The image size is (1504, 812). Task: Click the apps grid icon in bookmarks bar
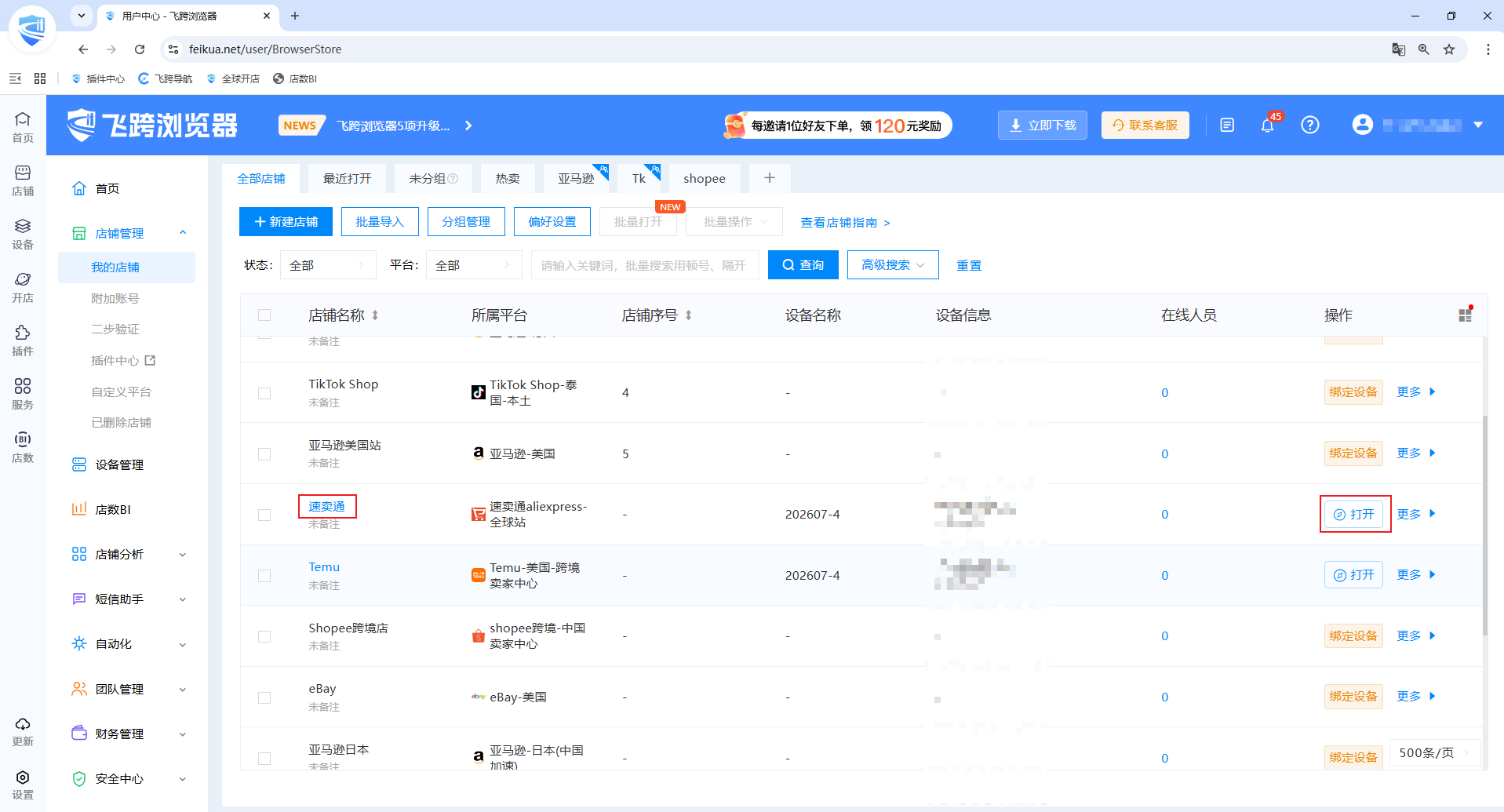[40, 78]
